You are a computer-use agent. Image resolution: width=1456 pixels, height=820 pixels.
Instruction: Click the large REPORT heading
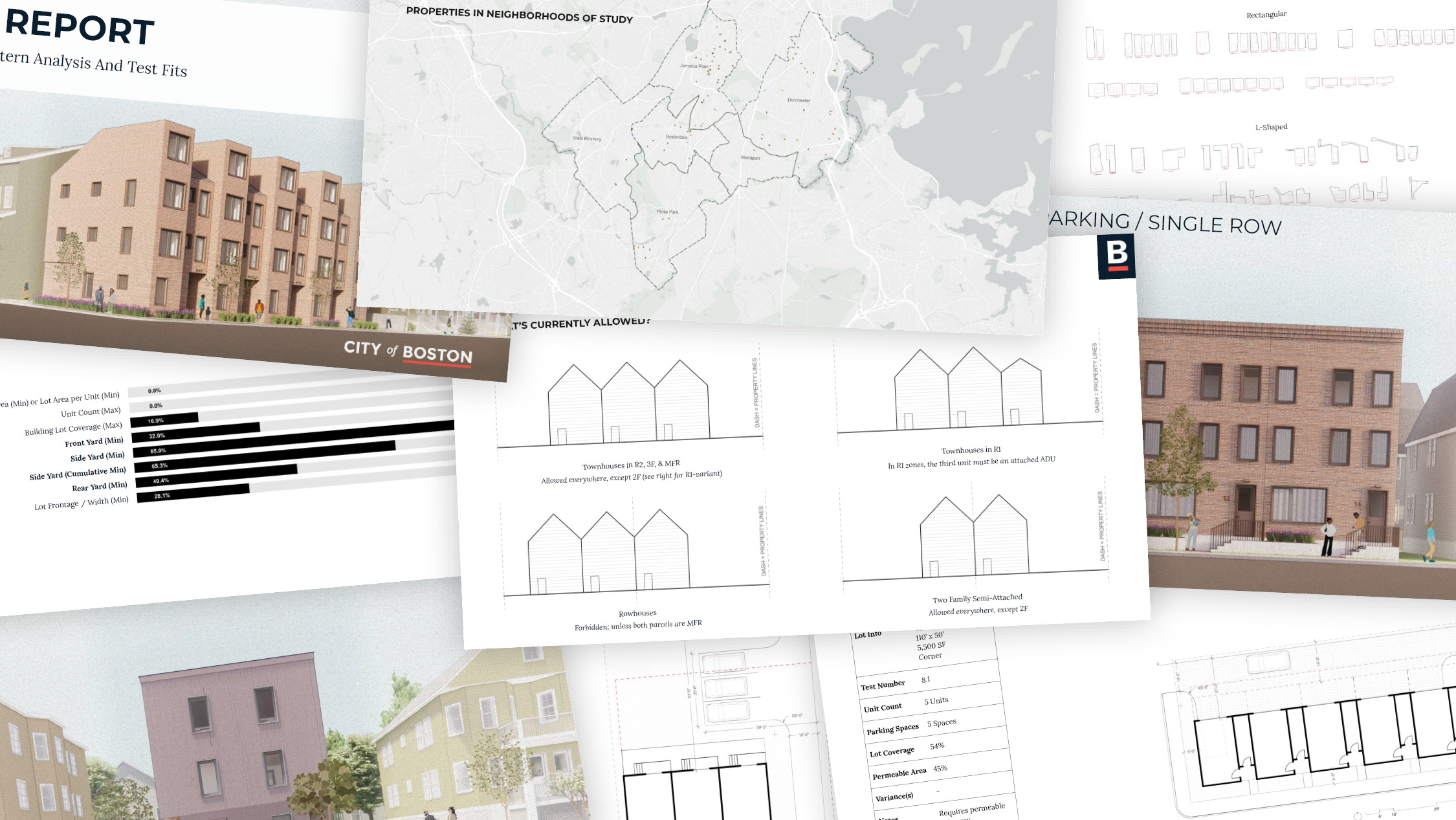pos(80,27)
